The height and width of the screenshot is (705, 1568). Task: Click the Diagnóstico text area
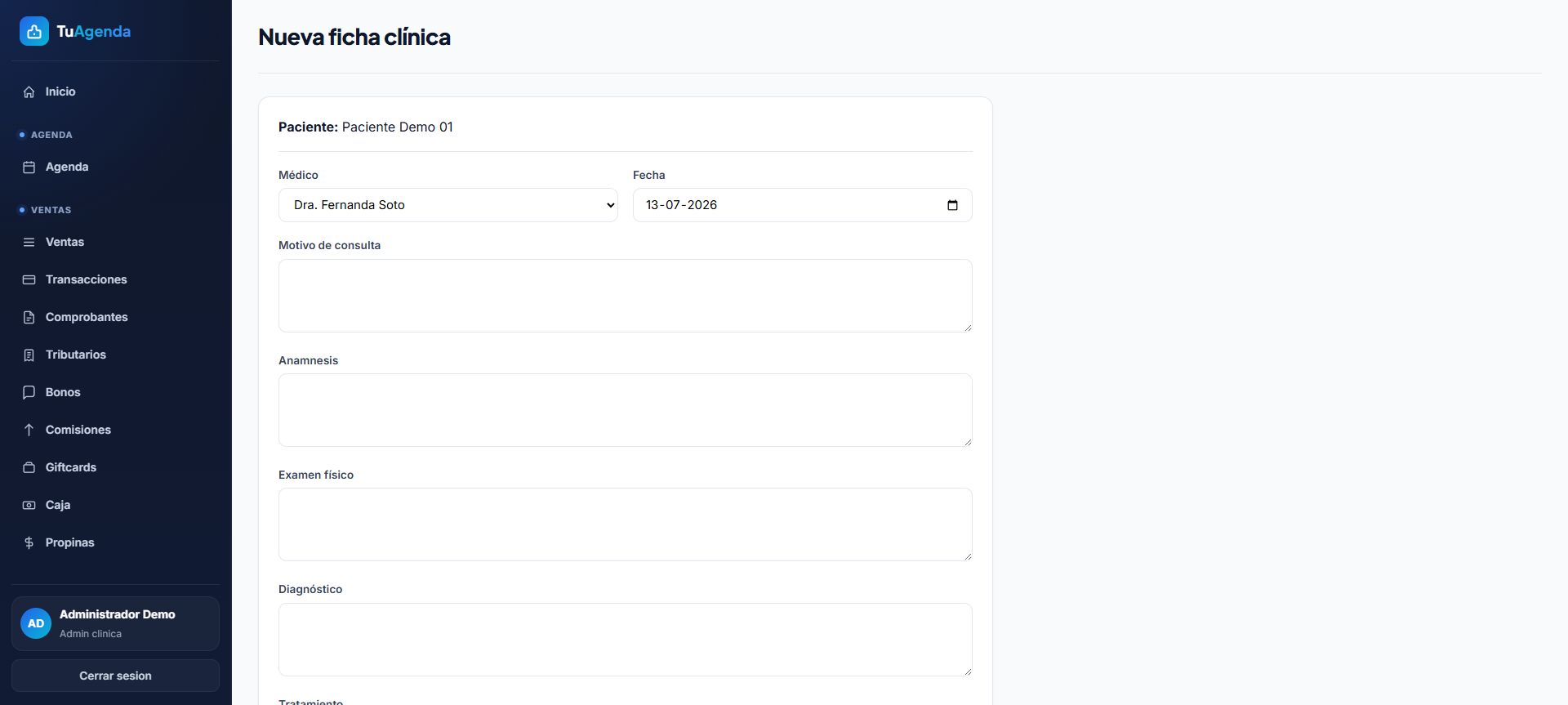[625, 640]
